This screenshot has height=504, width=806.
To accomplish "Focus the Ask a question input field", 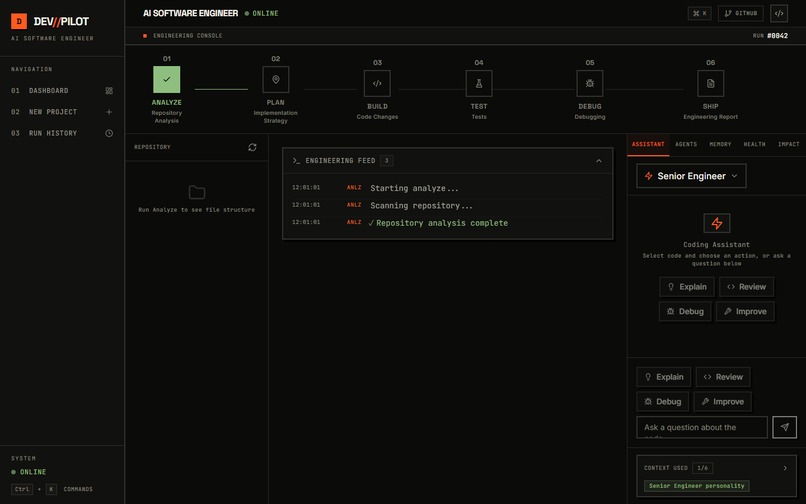I will pyautogui.click(x=702, y=427).
